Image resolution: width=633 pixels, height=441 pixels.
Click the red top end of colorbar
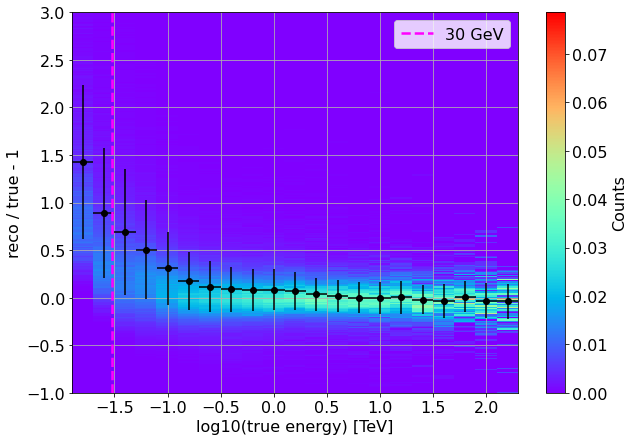tap(555, 16)
